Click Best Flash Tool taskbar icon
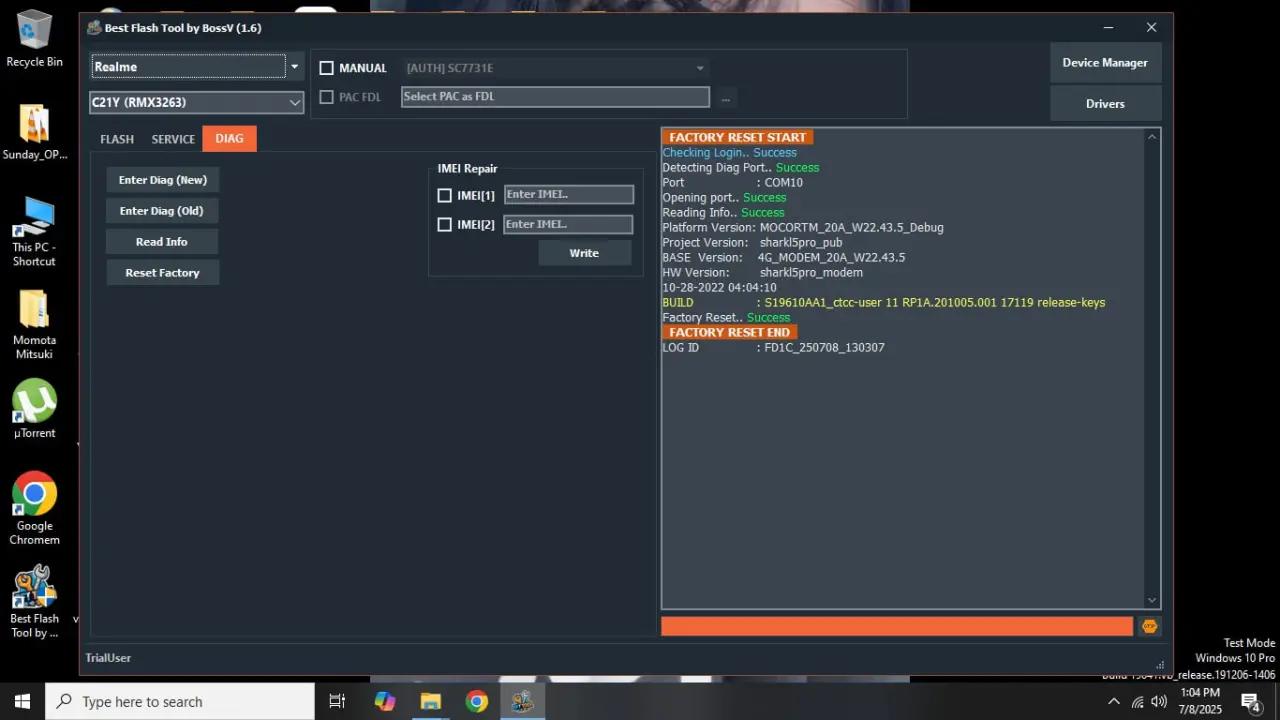 click(522, 701)
